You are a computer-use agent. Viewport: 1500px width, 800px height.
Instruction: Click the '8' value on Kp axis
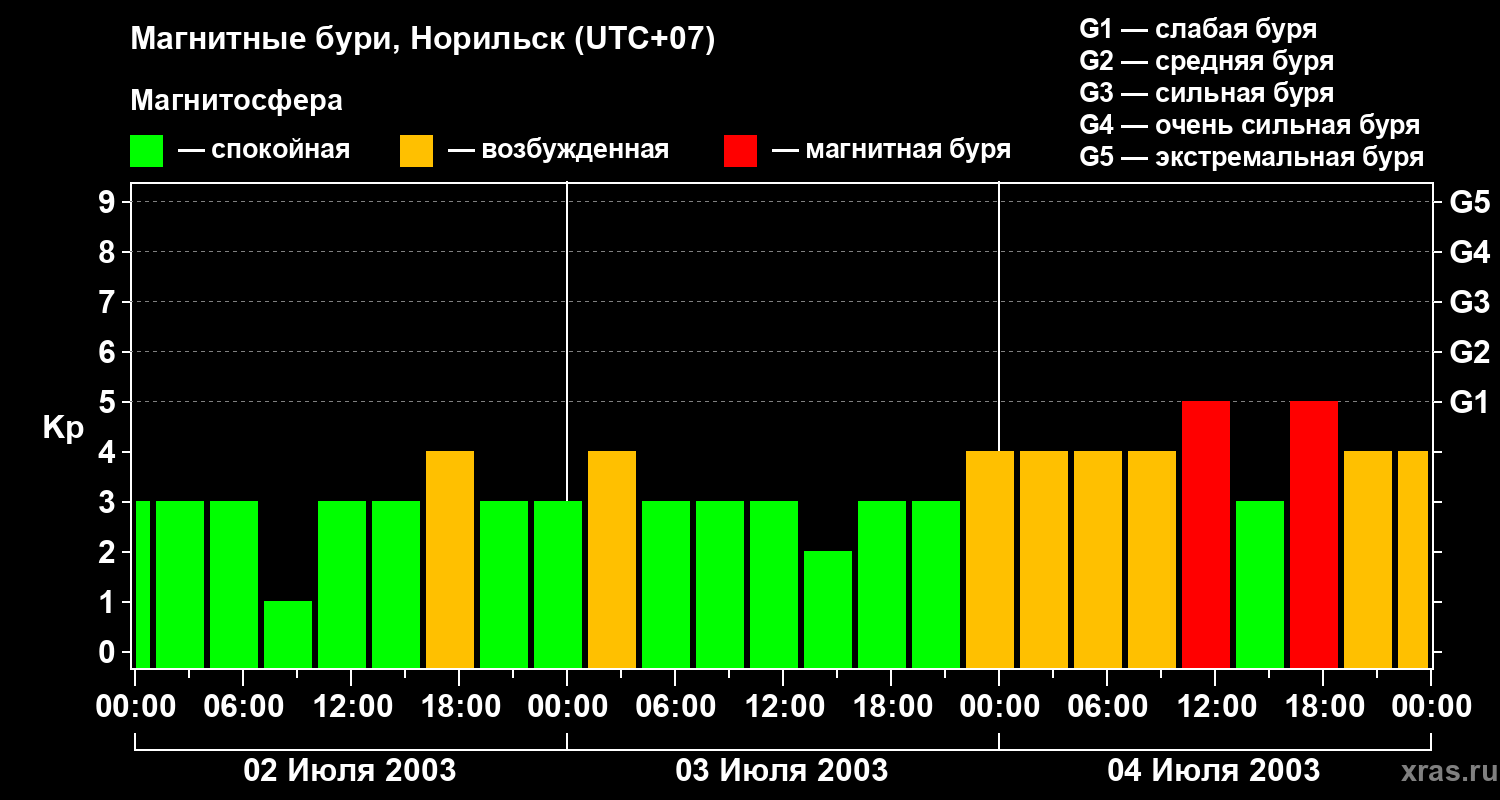[x=109, y=252]
